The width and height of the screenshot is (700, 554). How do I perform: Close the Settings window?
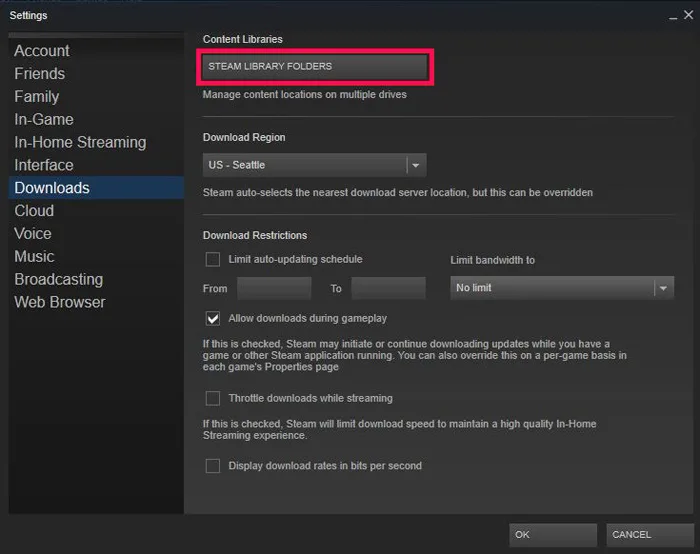[689, 15]
